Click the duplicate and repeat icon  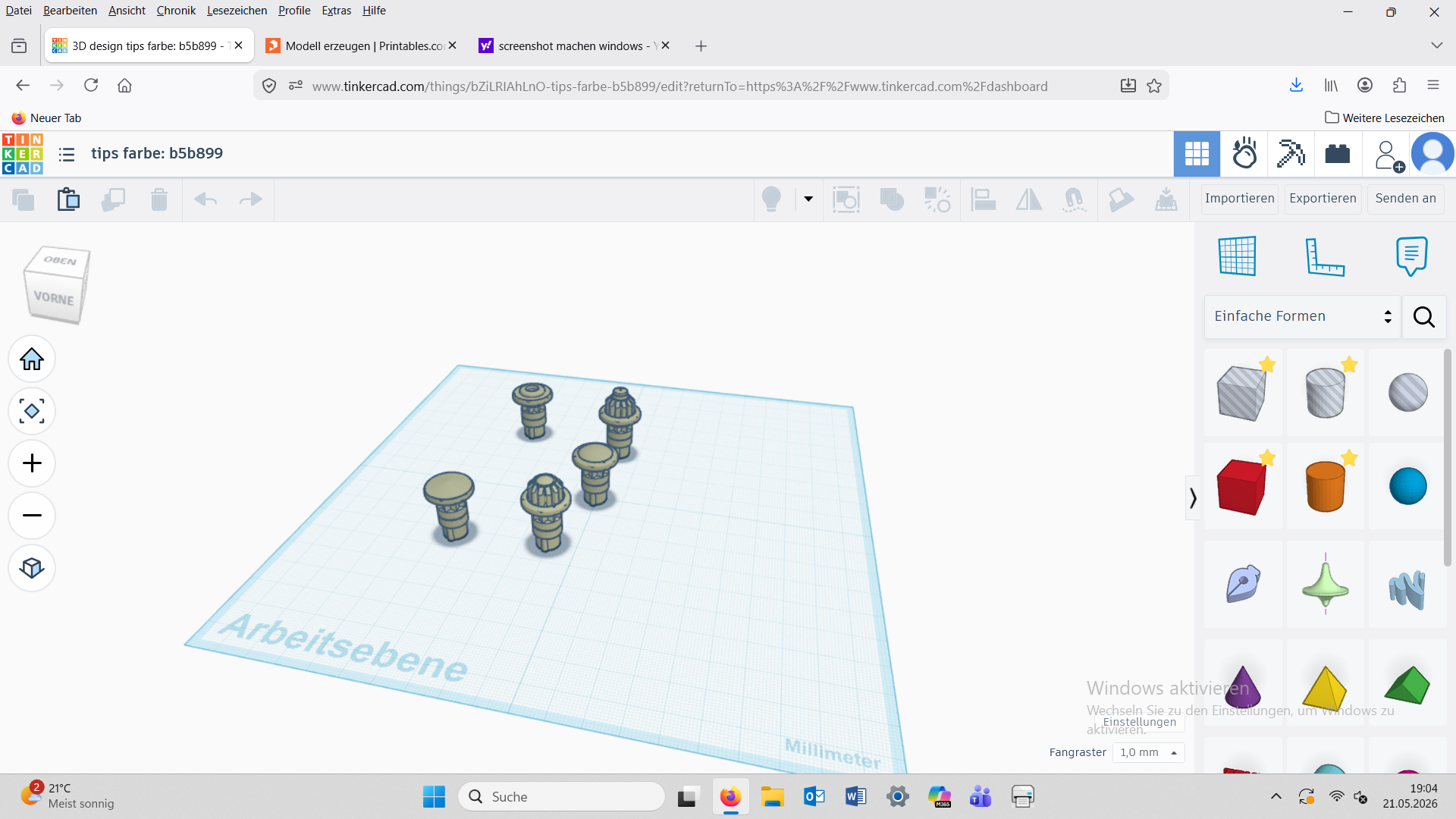click(114, 199)
